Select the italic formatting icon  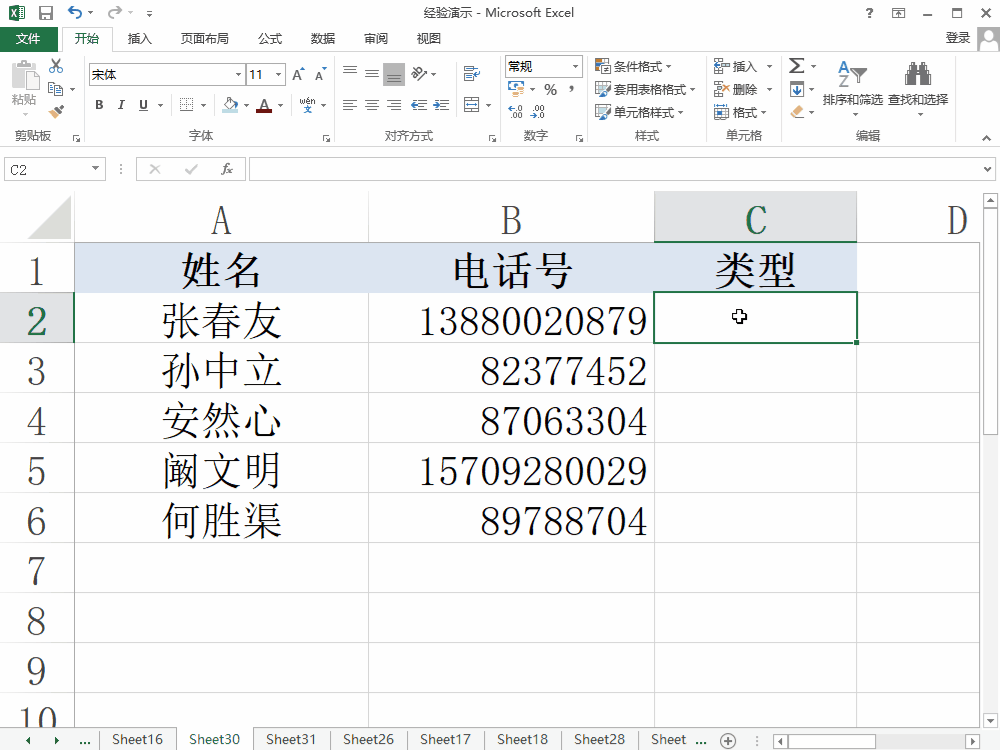pyautogui.click(x=121, y=104)
